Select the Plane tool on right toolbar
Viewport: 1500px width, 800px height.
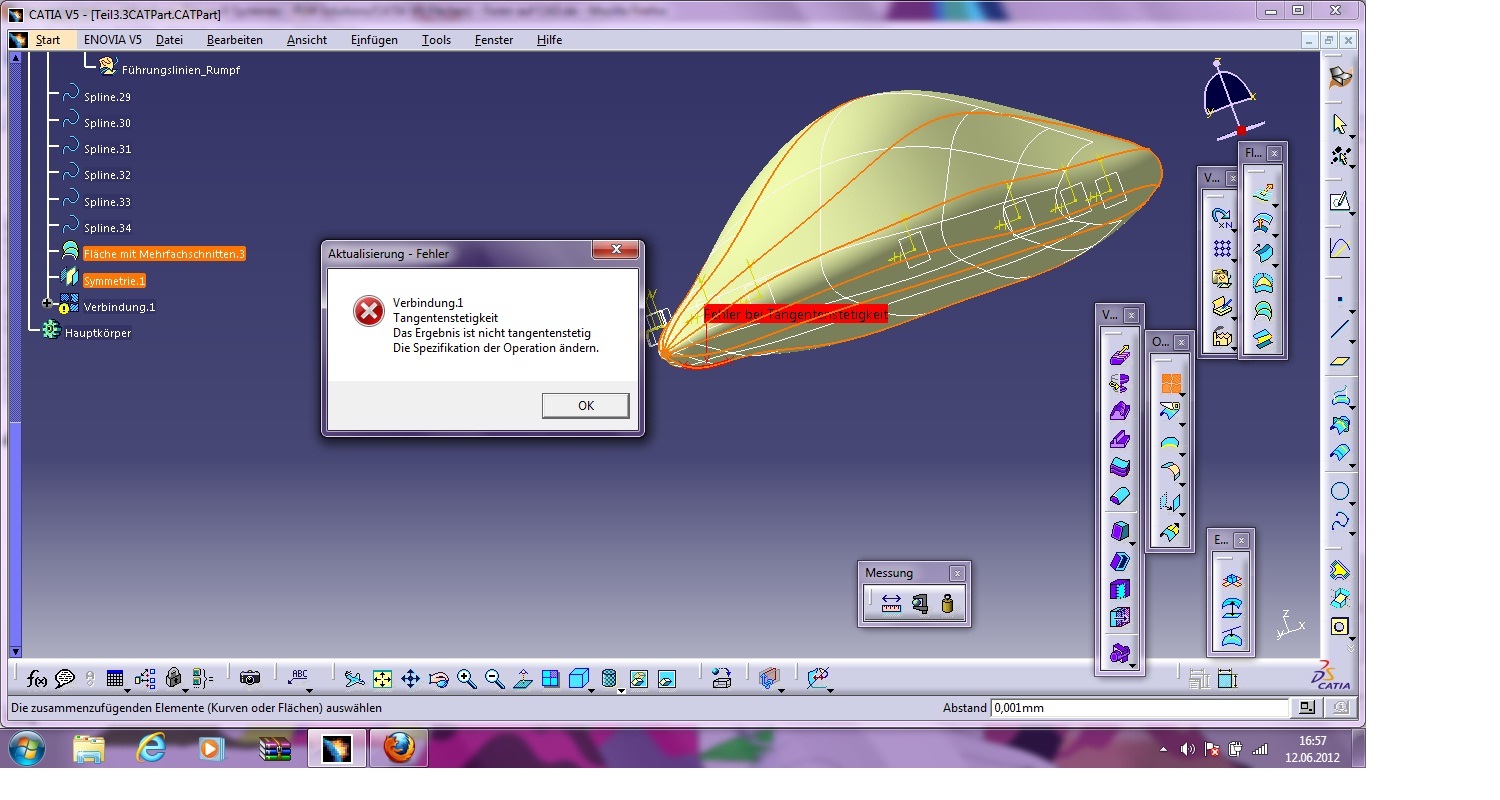point(1340,361)
